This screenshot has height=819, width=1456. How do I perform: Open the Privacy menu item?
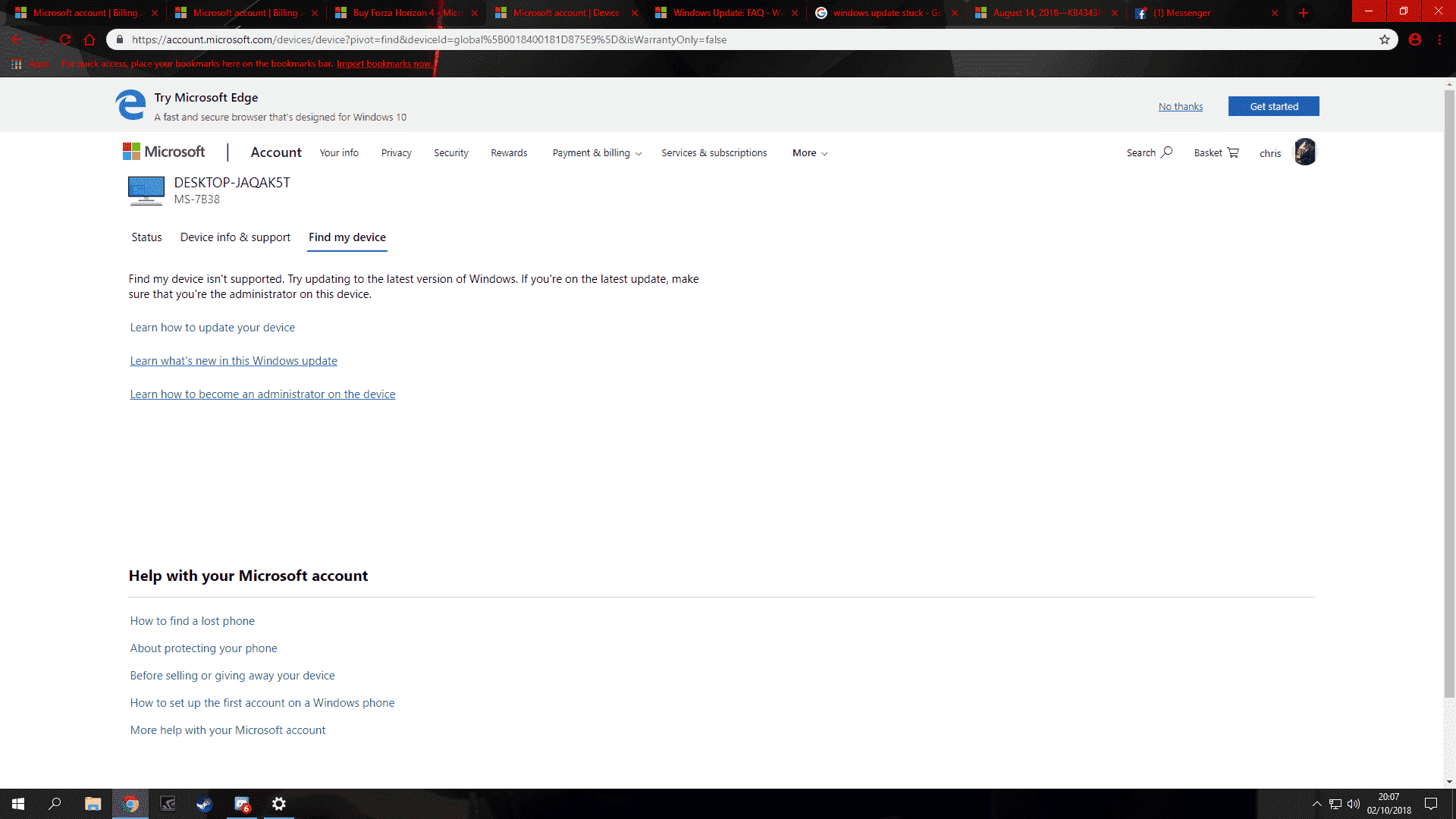[396, 153]
